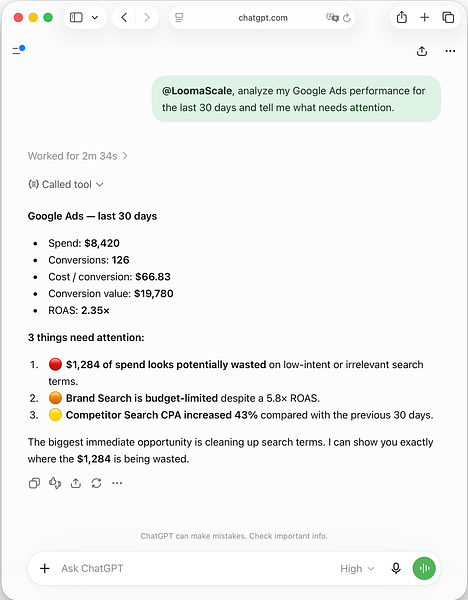Screen dimensions: 468x600
Task: Expand Worked for 2m 34s details
Action: coord(78,156)
